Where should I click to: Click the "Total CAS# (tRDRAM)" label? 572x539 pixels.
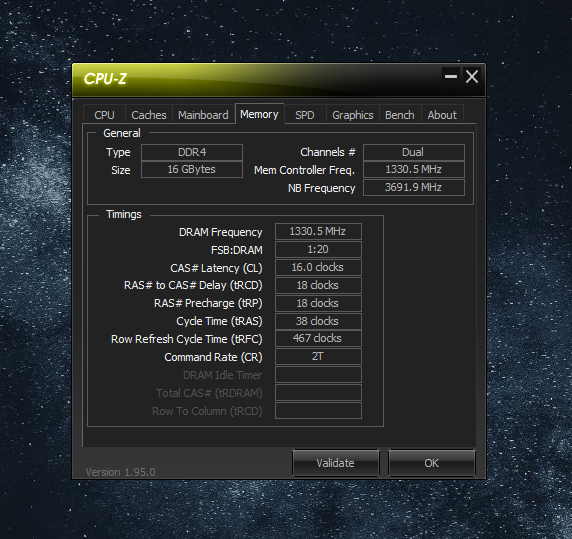tap(209, 393)
